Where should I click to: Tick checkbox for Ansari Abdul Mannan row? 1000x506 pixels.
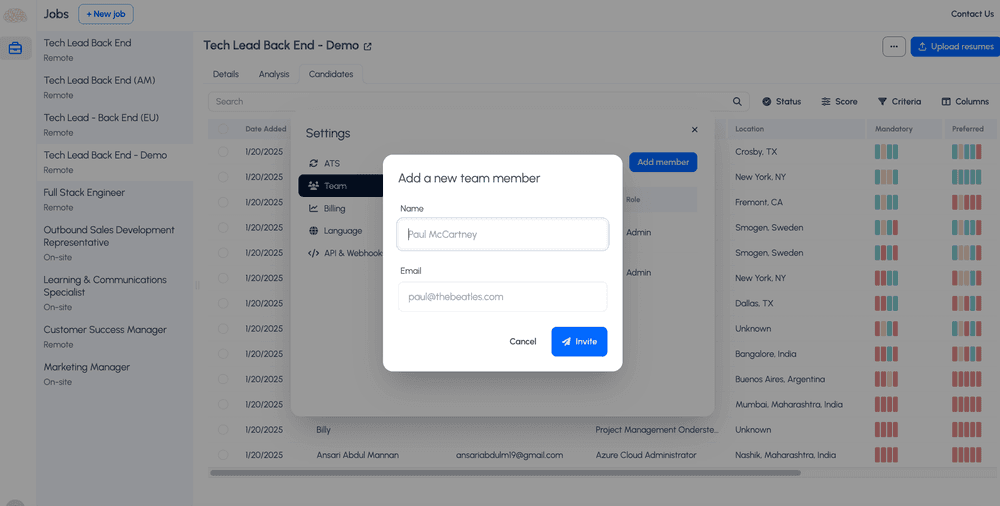(x=223, y=455)
